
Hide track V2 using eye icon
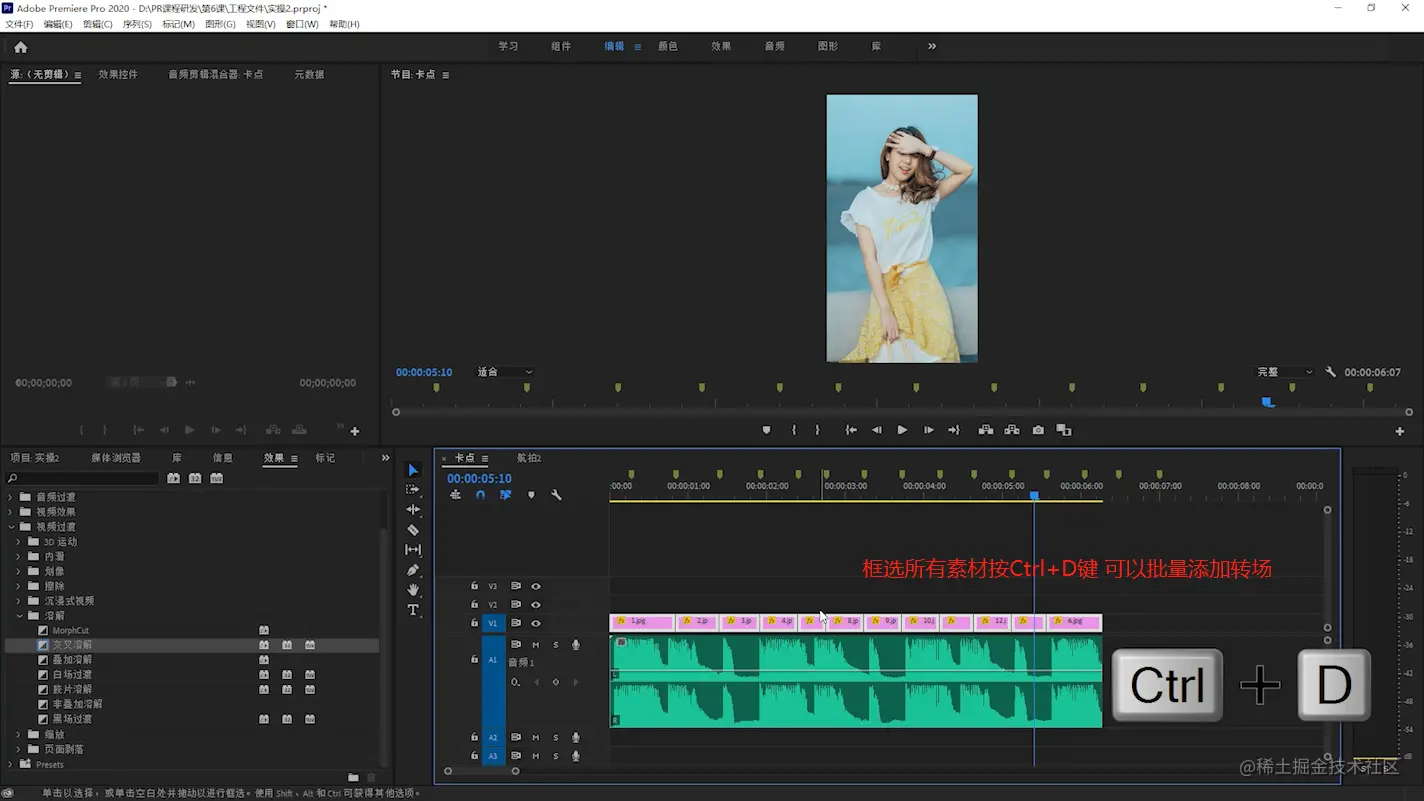(x=536, y=605)
